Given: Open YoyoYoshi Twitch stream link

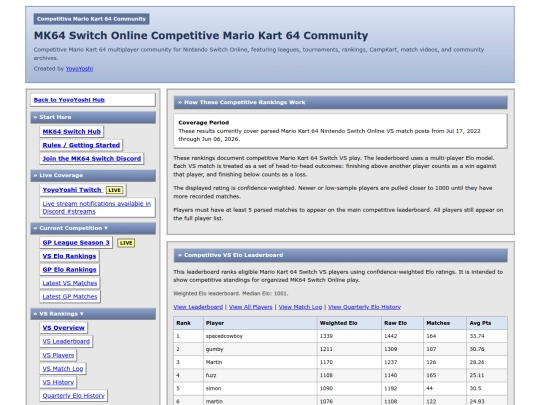Looking at the screenshot, I should pos(72,190).
